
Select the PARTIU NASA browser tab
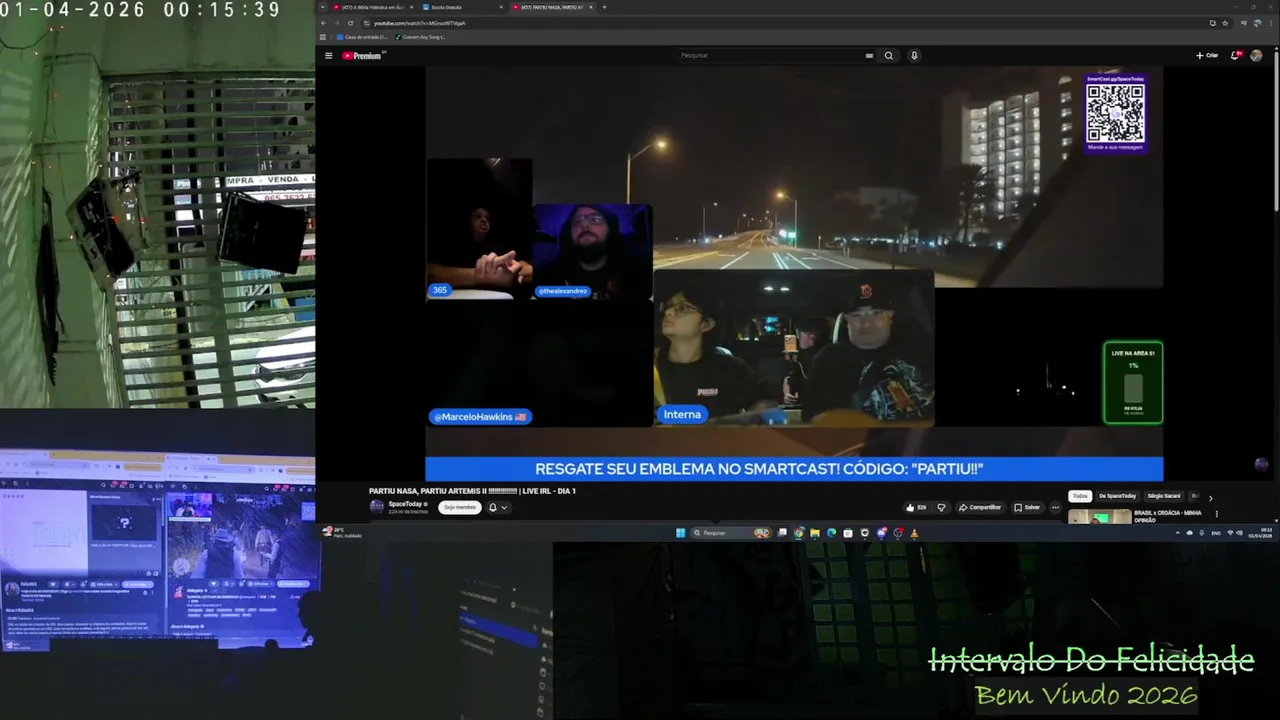click(553, 7)
